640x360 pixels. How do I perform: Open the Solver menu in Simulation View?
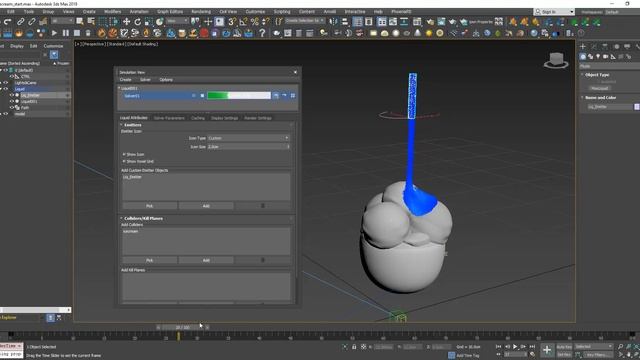[145, 80]
